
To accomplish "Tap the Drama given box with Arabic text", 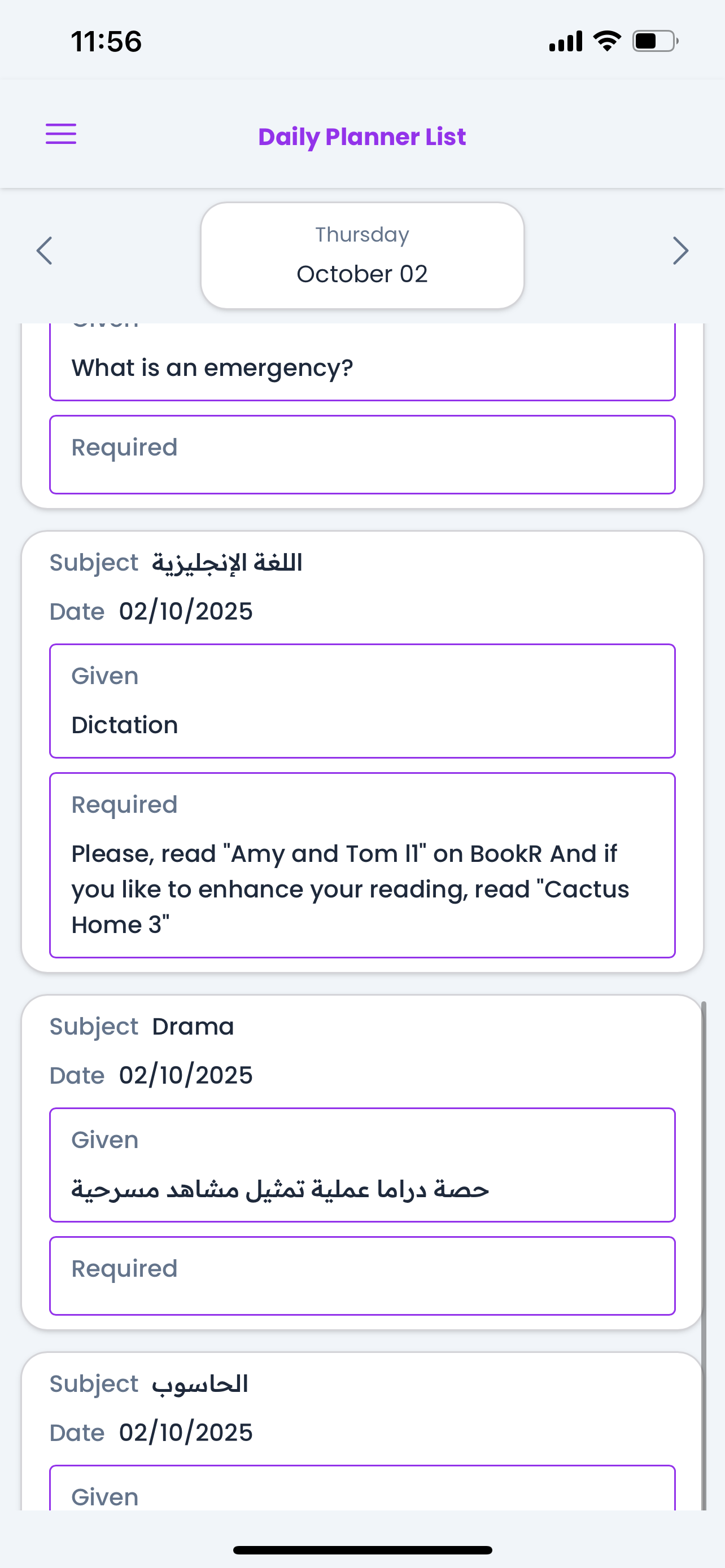I will click(x=362, y=1164).
